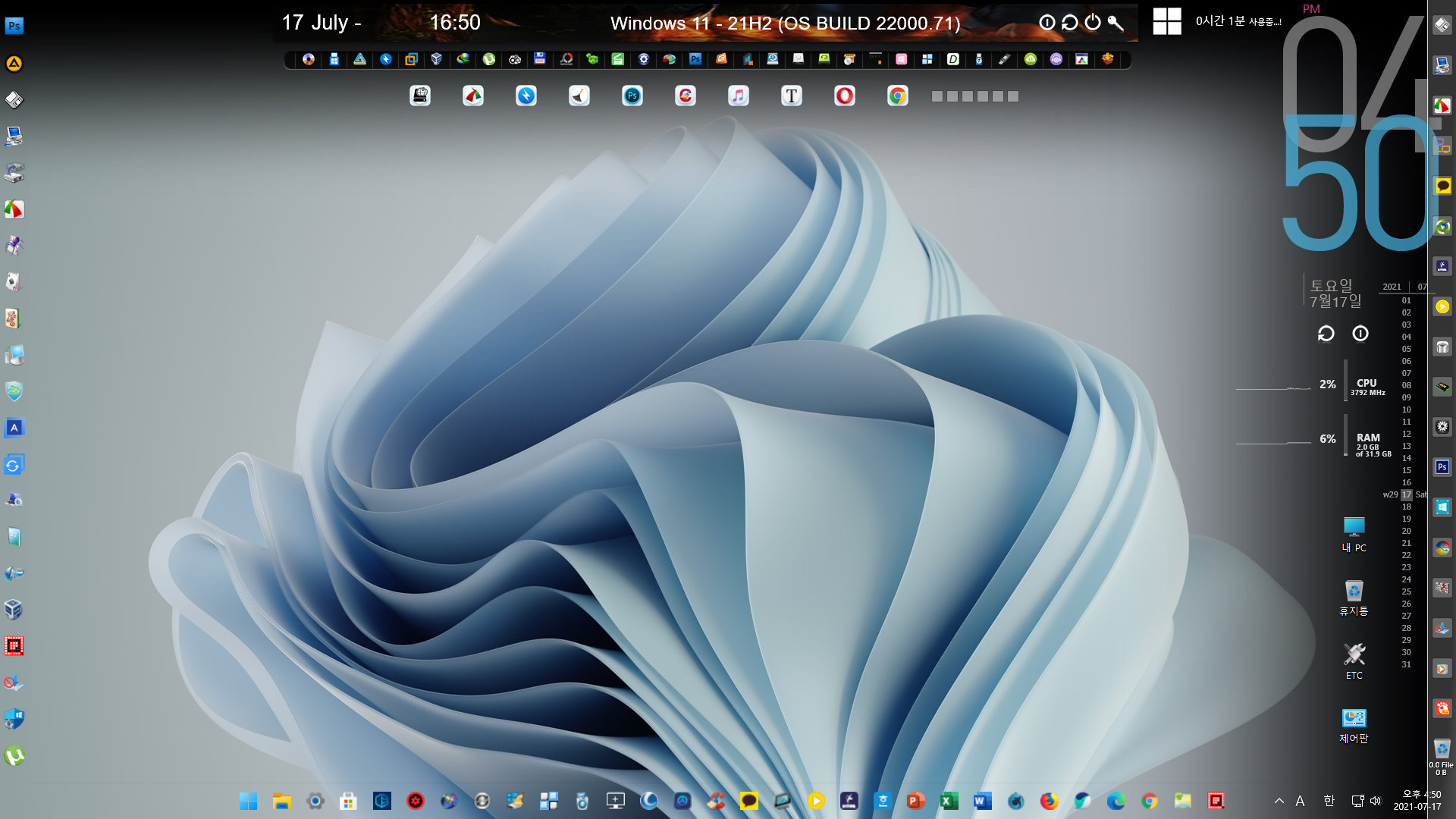1456x819 pixels.
Task: Open the green Dexpot D icon in toolbar
Action: pos(953,59)
